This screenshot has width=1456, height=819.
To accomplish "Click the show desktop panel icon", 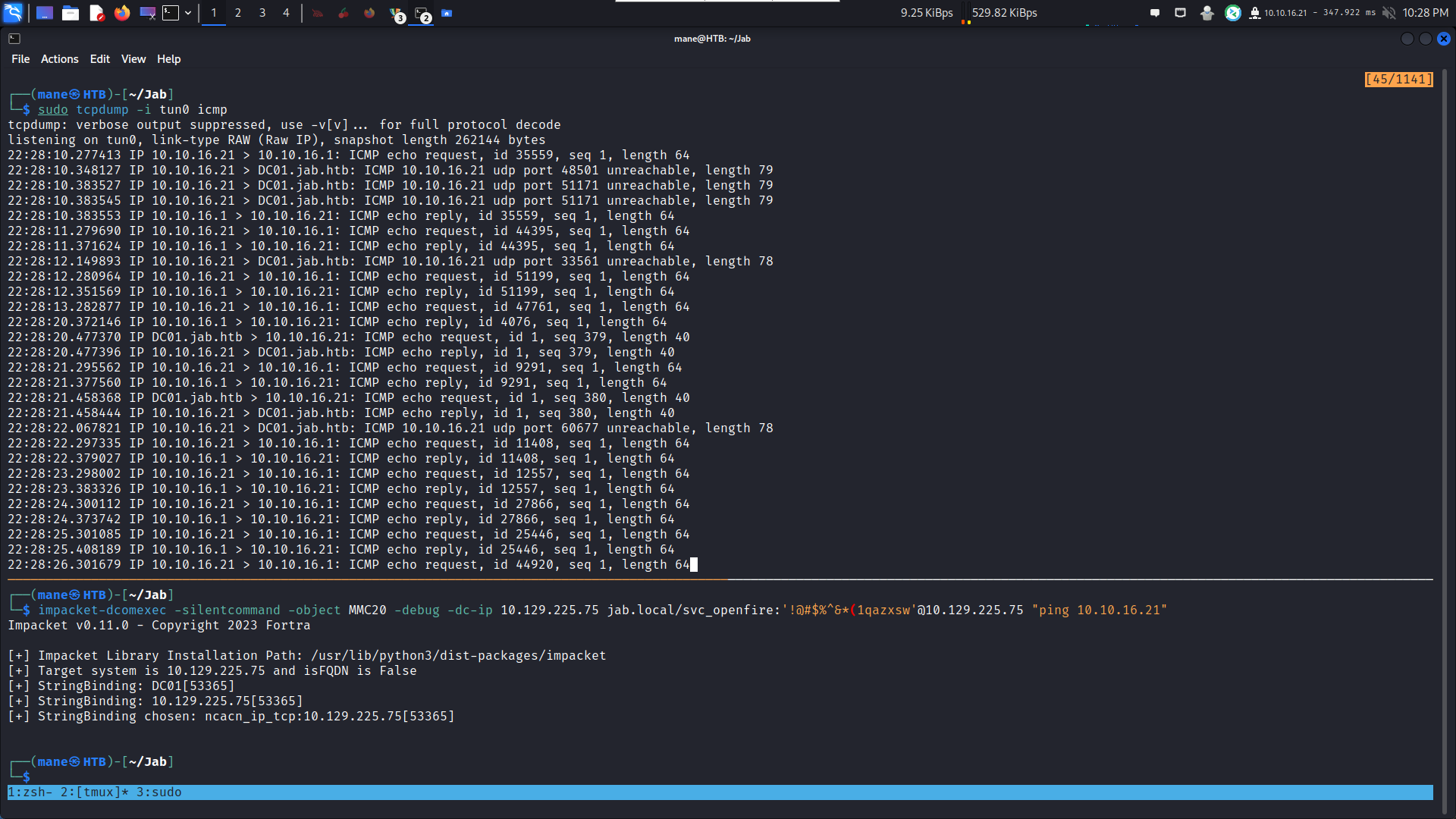I will click(x=45, y=13).
